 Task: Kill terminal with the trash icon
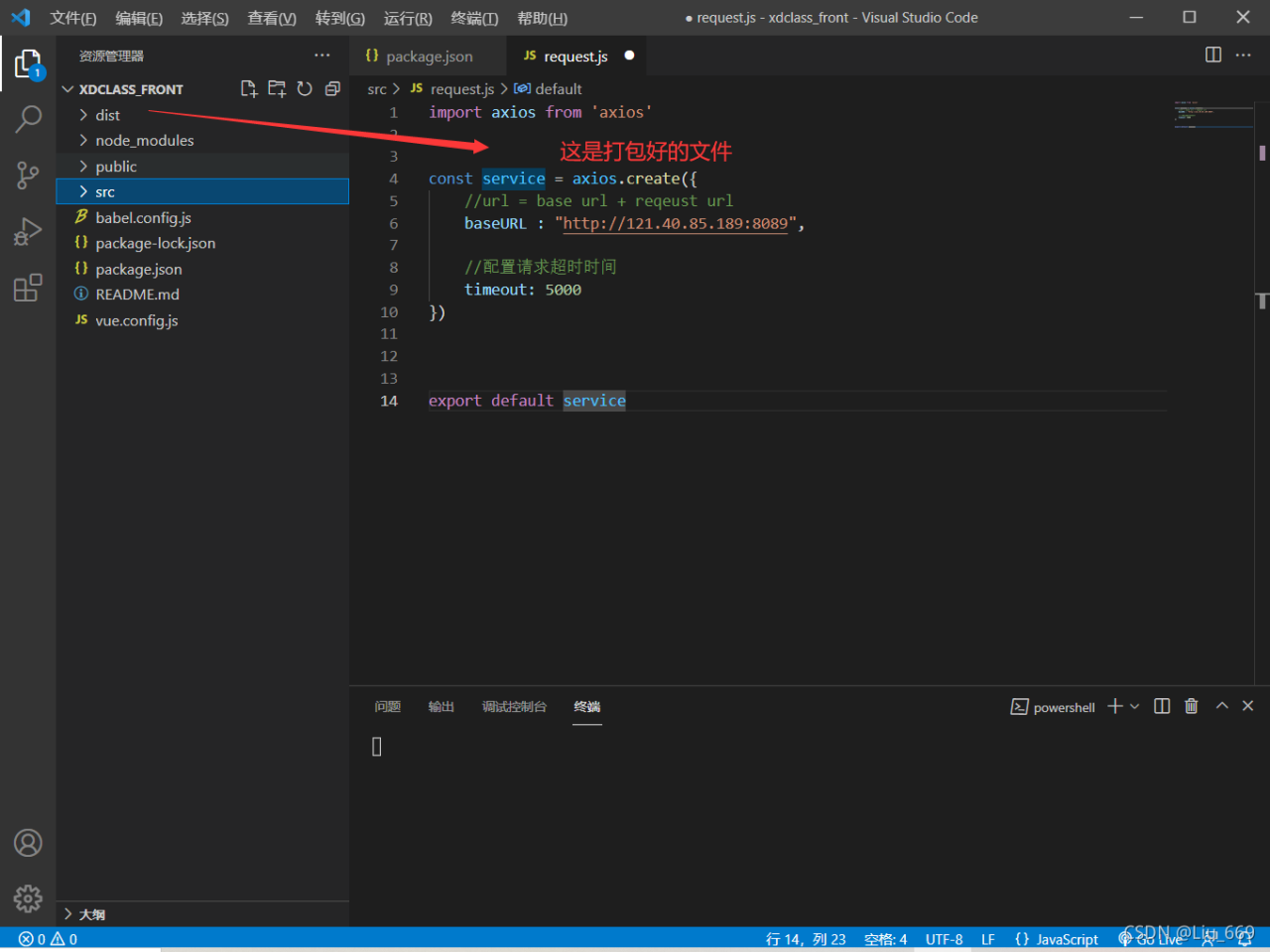(1191, 706)
